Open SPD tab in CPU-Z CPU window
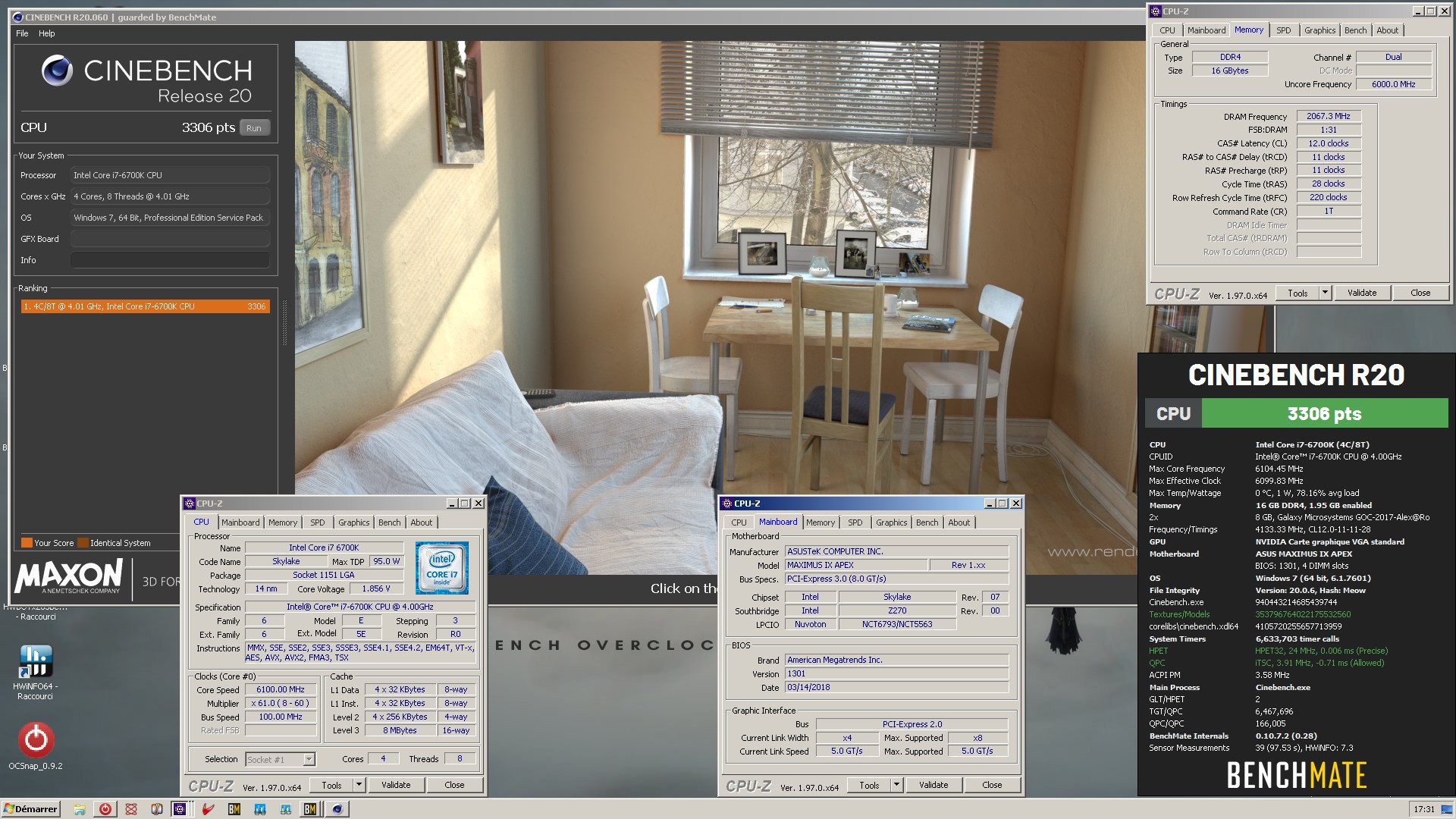This screenshot has width=1456, height=819. (x=317, y=522)
